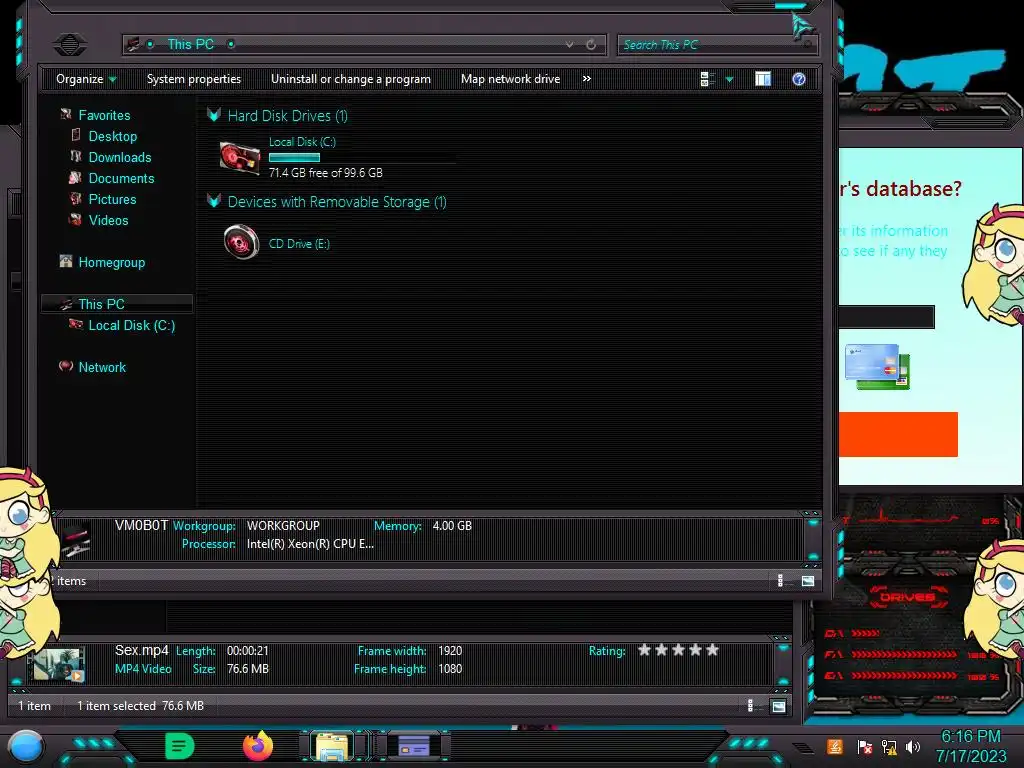Switch back window to thumbnails view icon

(778, 706)
